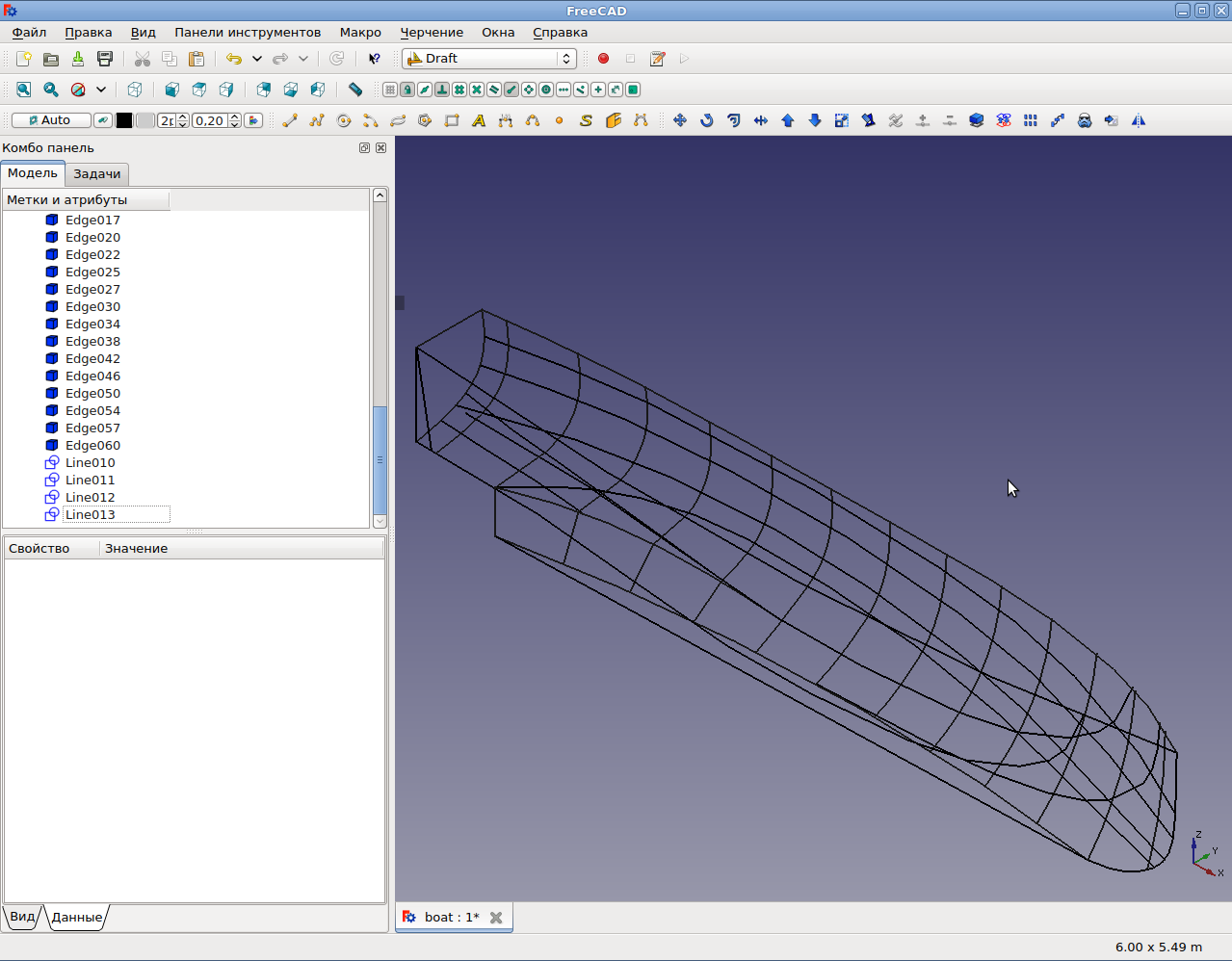Click the Move objects tool
Screen dimensions: 1232x961
680,120
